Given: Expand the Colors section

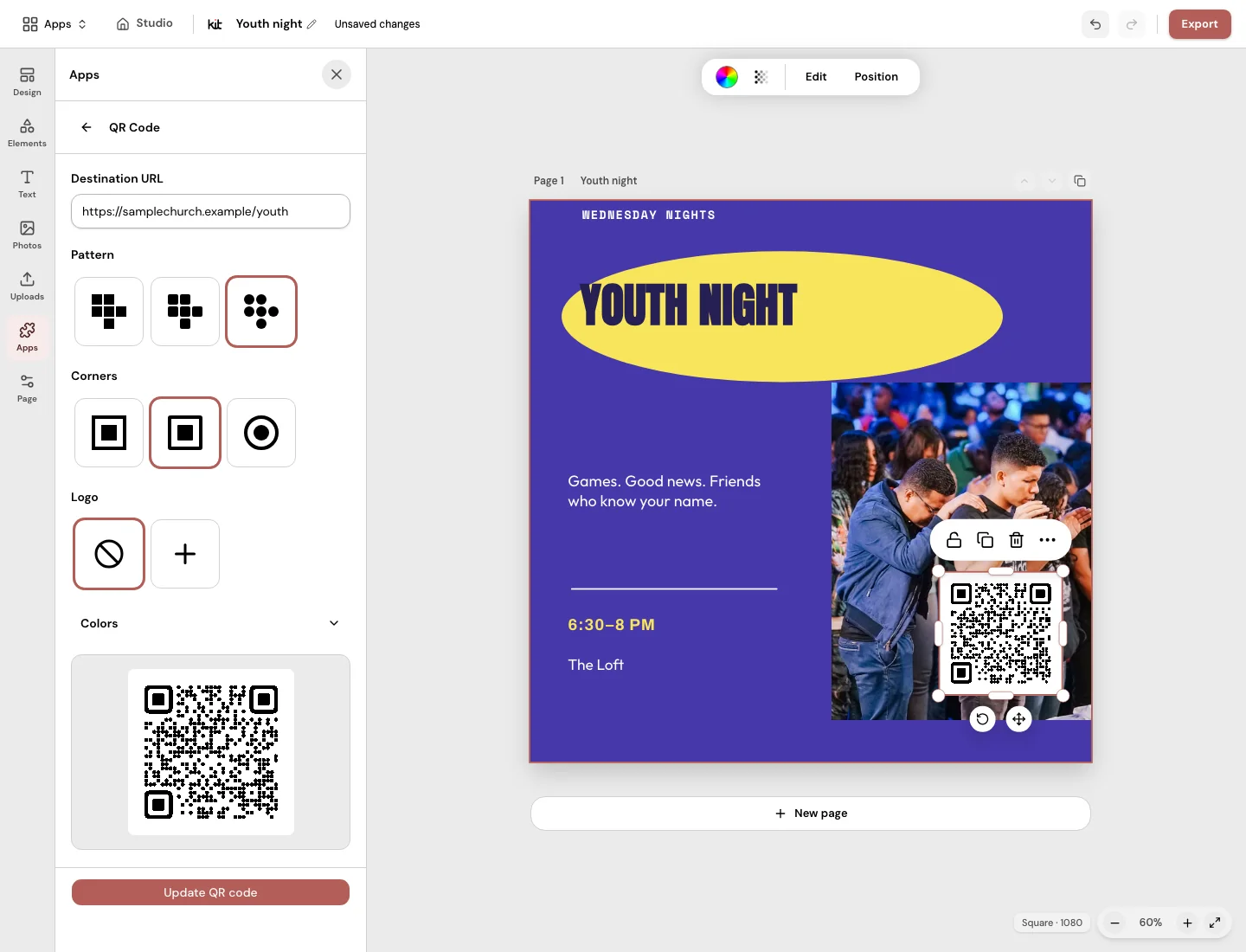Looking at the screenshot, I should click(210, 623).
